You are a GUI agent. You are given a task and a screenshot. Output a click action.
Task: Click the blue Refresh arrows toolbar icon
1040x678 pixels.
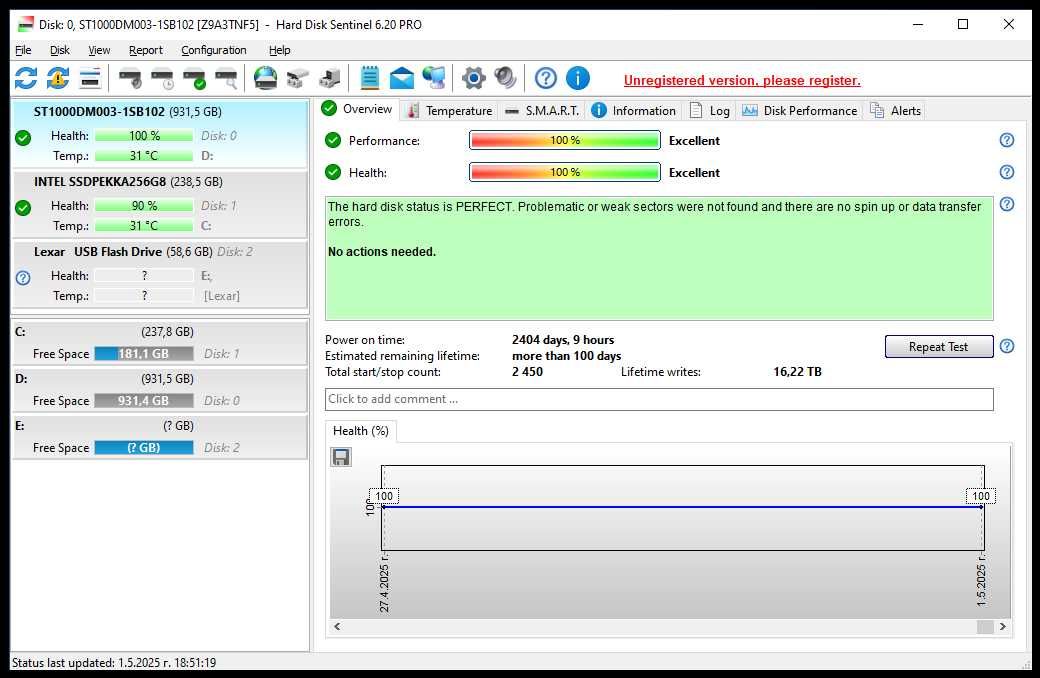coord(26,78)
